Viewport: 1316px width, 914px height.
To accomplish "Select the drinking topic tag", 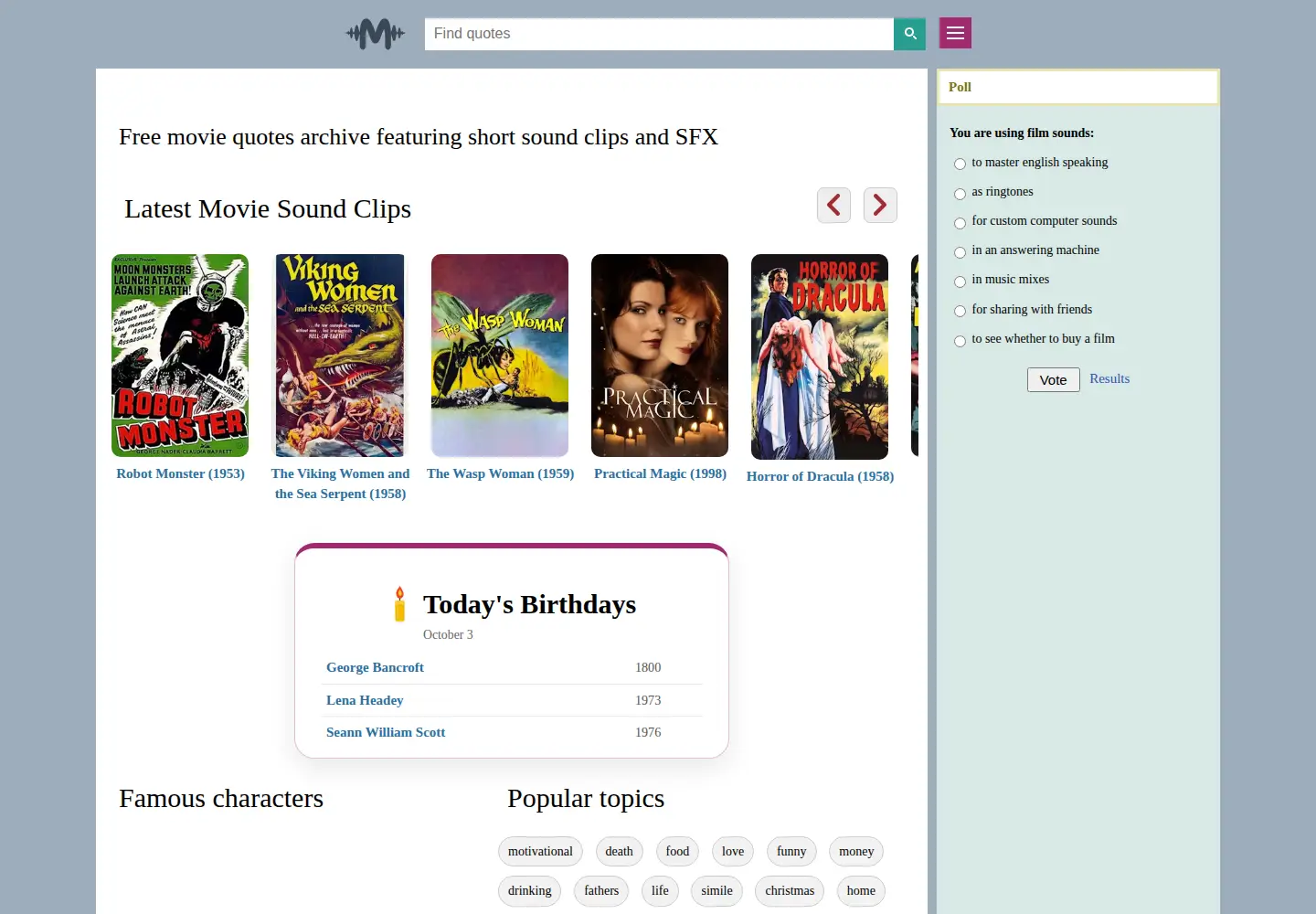I will click(x=529, y=891).
